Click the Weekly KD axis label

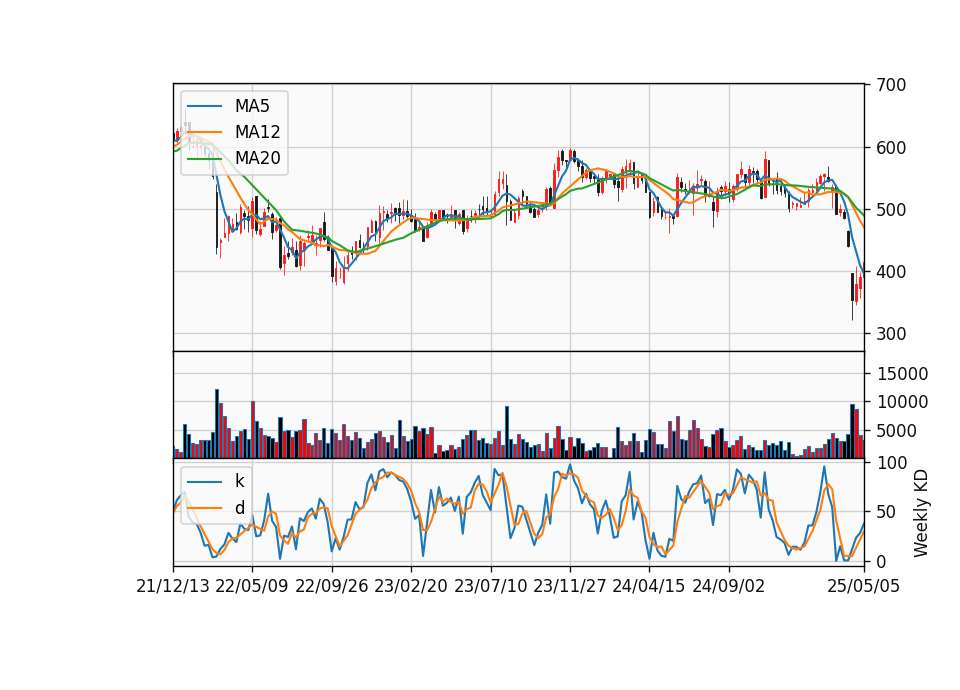point(920,513)
